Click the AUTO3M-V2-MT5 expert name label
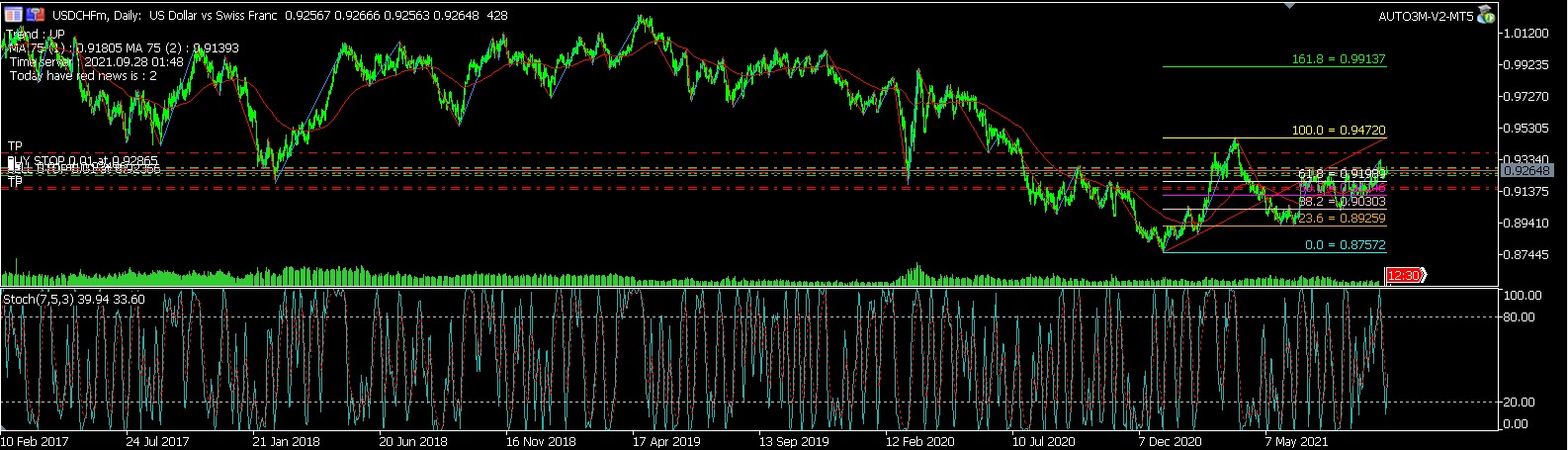 tap(1427, 17)
